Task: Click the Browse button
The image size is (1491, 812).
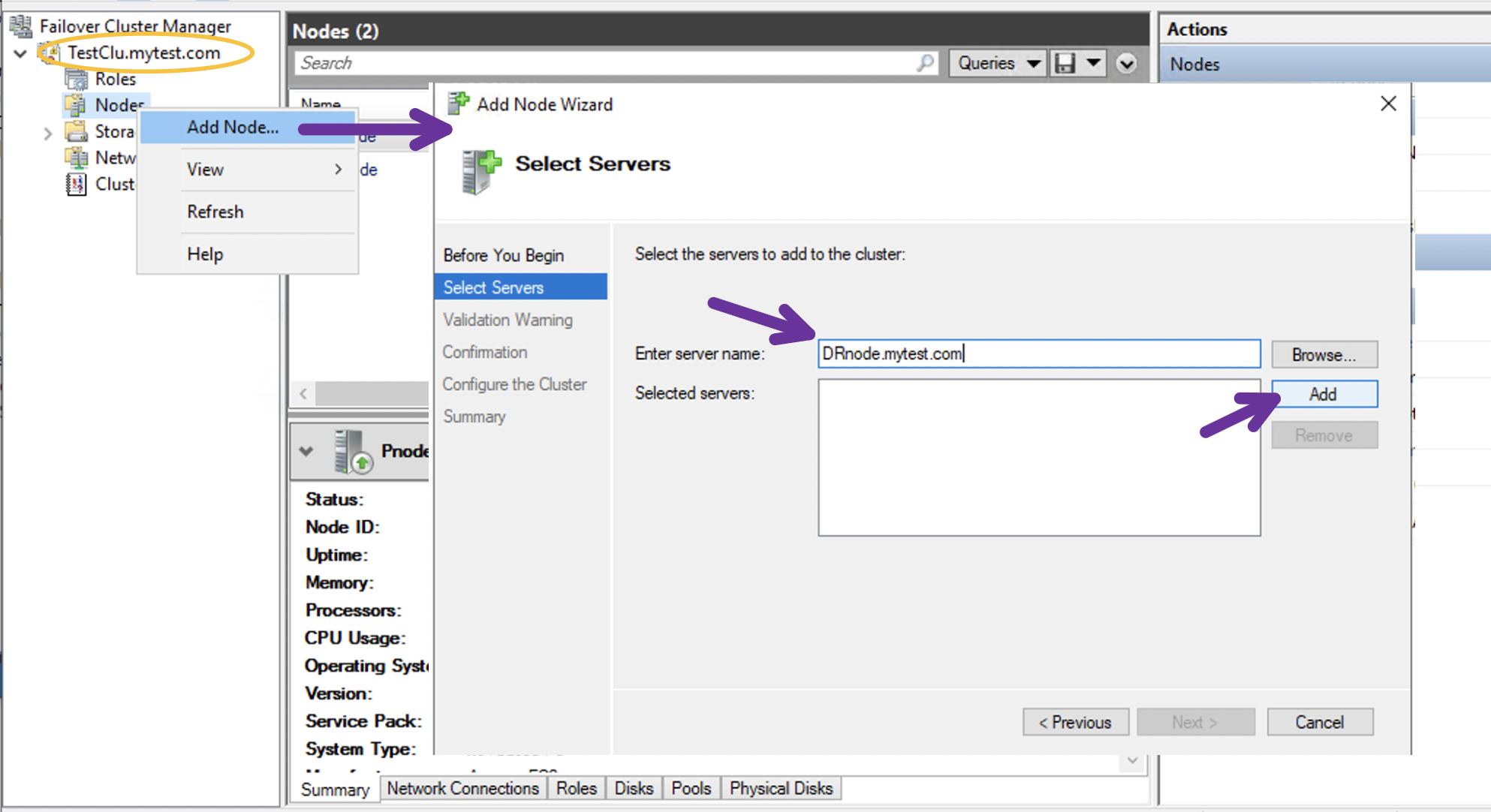Action: tap(1324, 354)
